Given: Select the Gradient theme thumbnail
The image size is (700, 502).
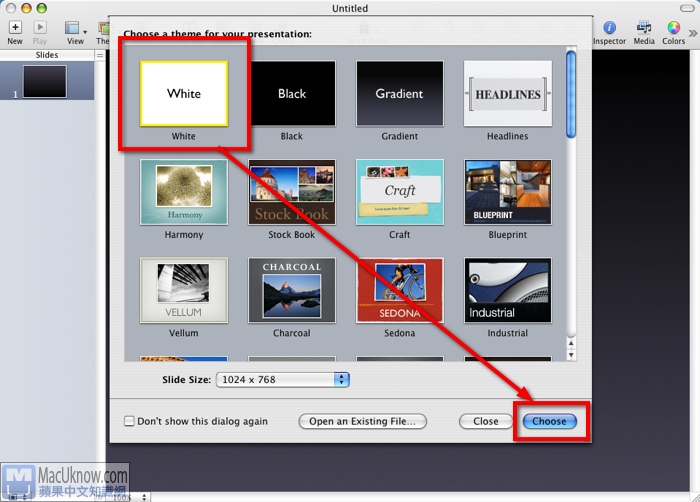Looking at the screenshot, I should [x=400, y=93].
